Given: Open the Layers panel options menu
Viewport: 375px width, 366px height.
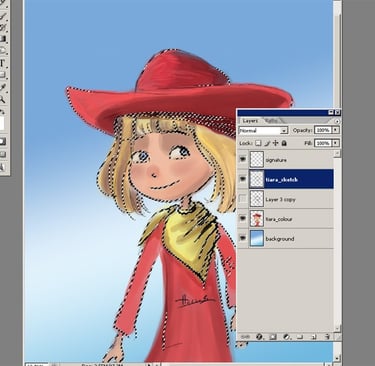Looking at the screenshot, I should tap(337, 121).
